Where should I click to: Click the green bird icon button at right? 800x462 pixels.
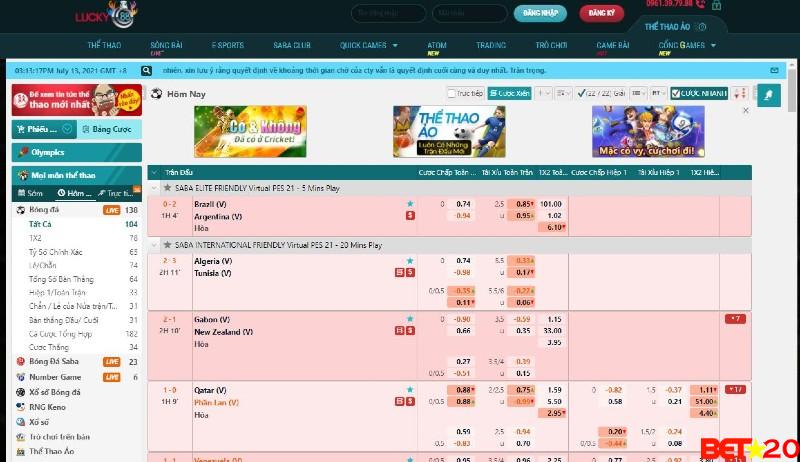click(x=768, y=94)
